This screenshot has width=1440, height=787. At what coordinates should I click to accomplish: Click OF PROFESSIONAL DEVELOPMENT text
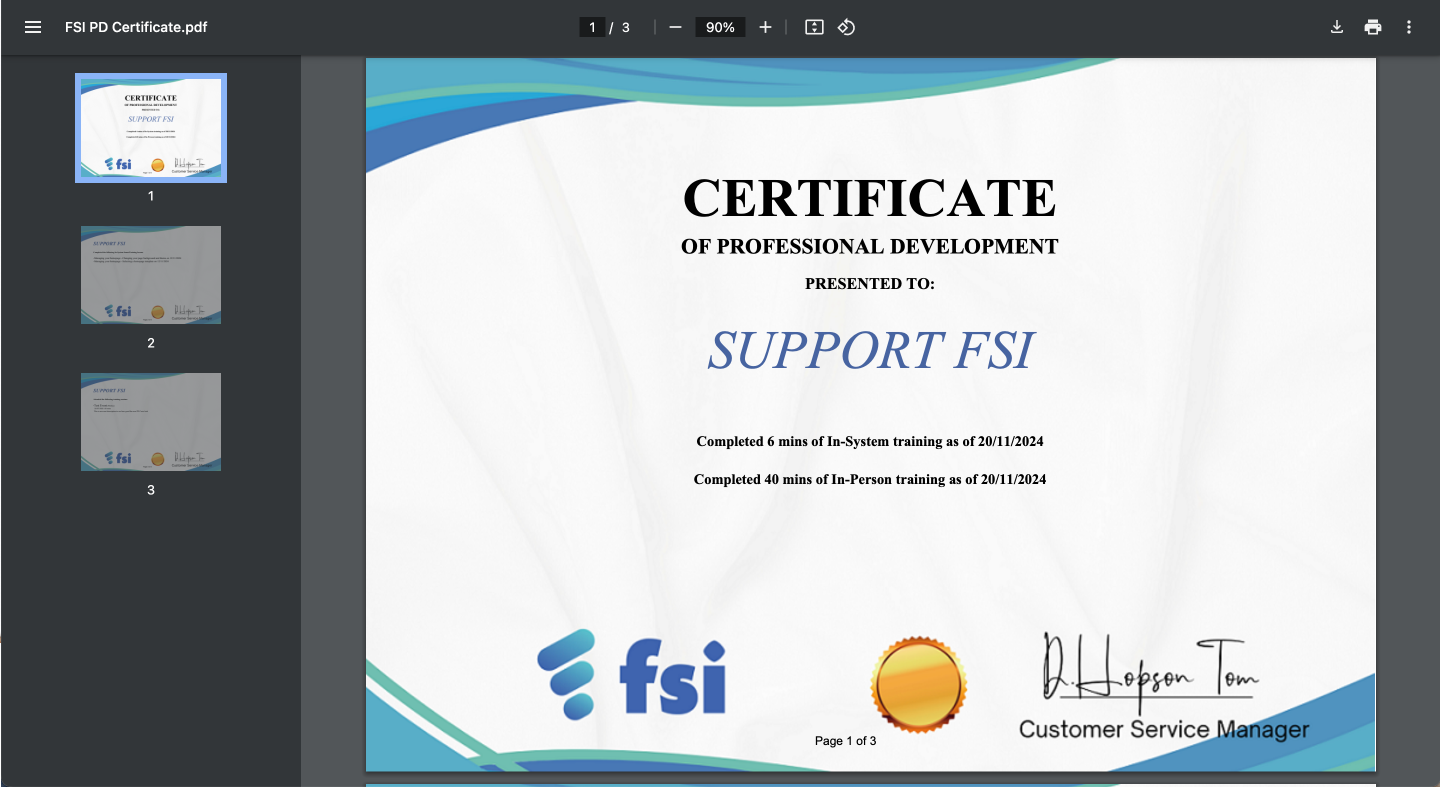(869, 246)
